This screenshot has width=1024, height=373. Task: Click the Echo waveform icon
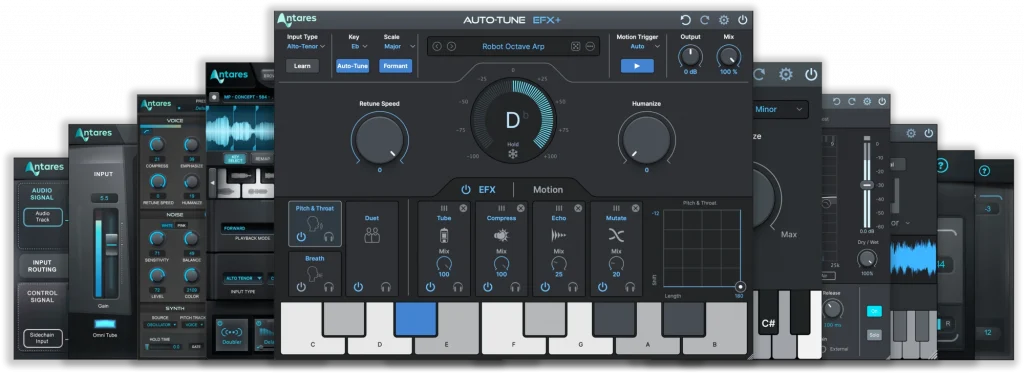point(559,235)
